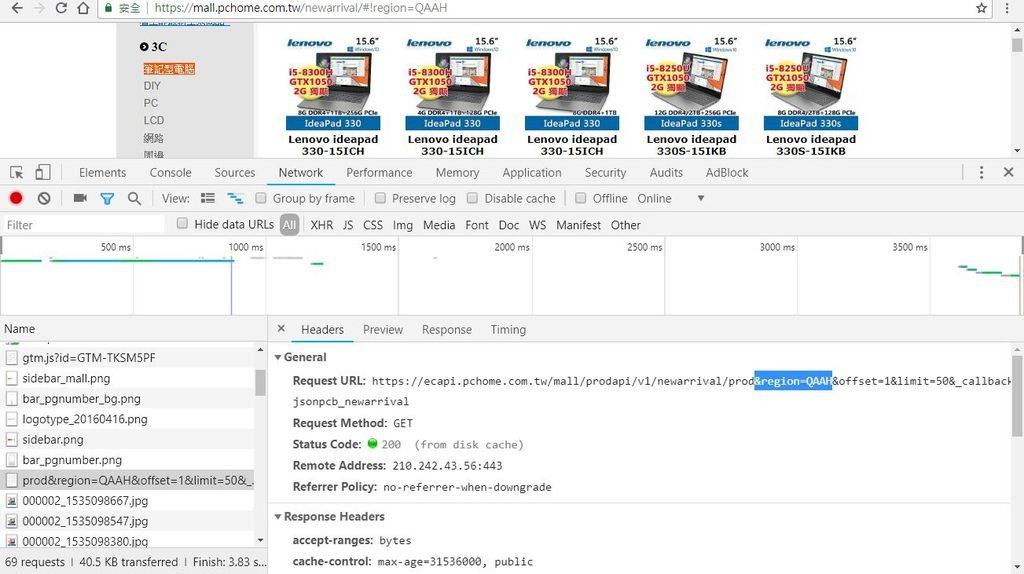Check Disable cache option
The width and height of the screenshot is (1024, 574).
472,198
